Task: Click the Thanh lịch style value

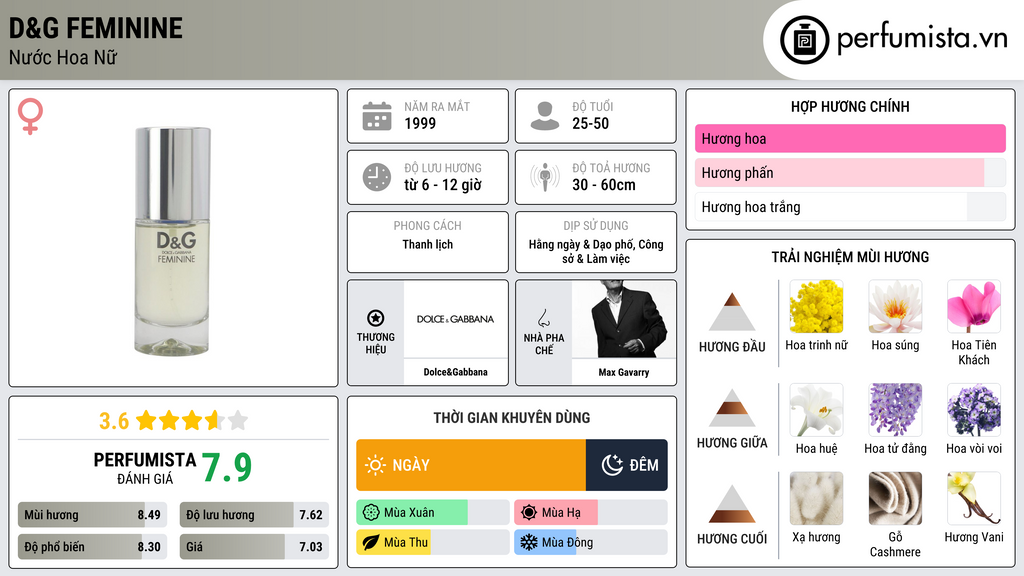Action: tap(428, 244)
